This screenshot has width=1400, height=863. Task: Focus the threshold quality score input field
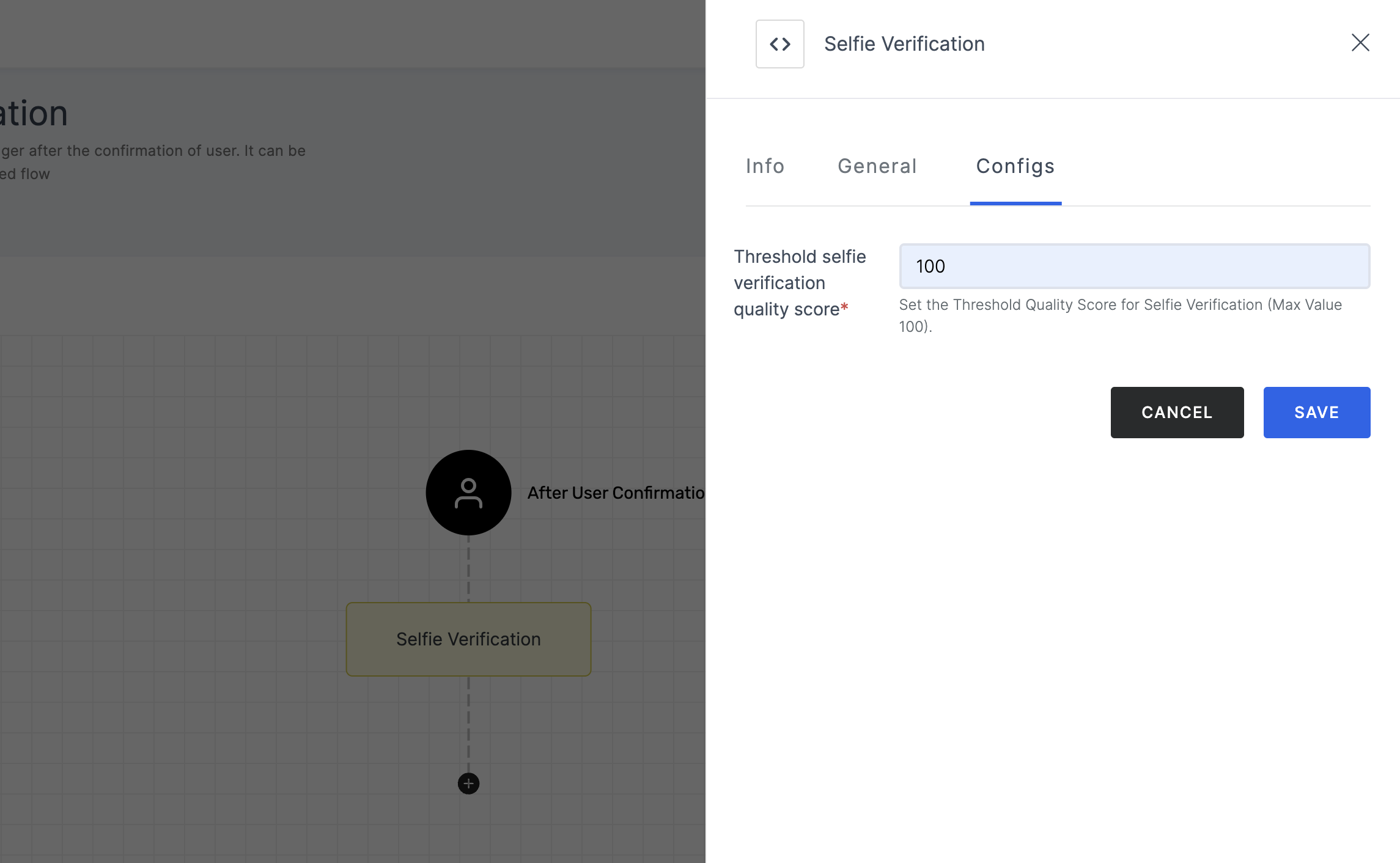[x=1135, y=266]
